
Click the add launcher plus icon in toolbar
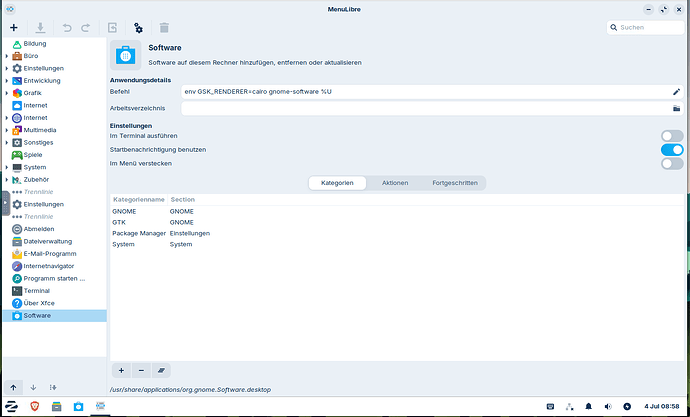coord(14,28)
